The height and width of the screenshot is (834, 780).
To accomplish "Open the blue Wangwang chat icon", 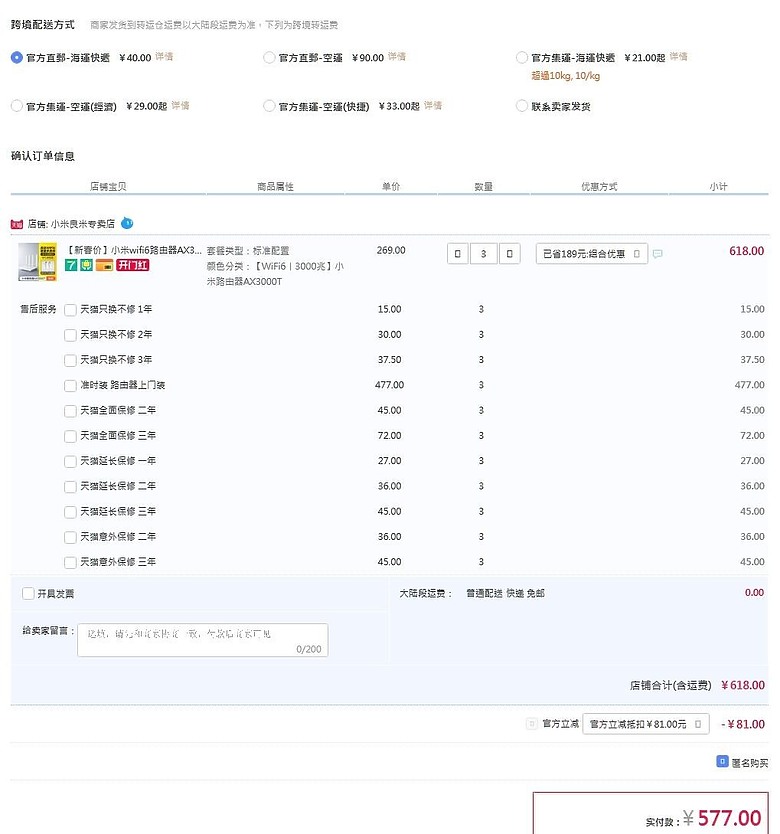I will tap(127, 223).
